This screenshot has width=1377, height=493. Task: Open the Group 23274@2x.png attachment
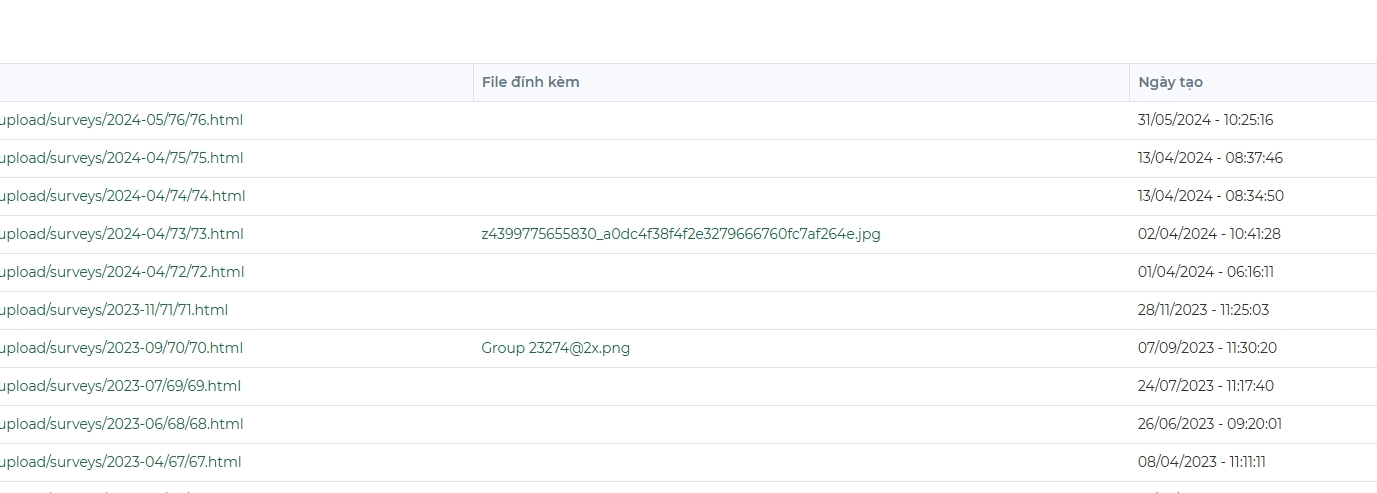(x=555, y=348)
